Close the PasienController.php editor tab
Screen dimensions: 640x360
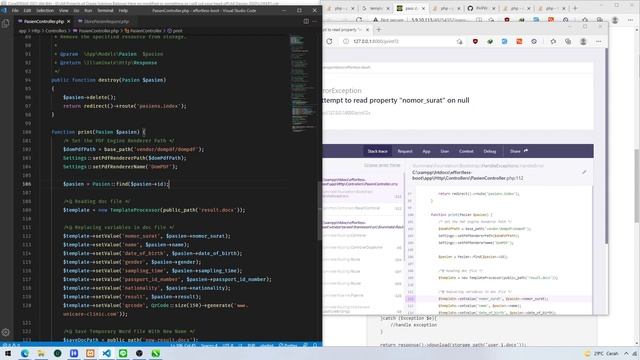tap(69, 21)
